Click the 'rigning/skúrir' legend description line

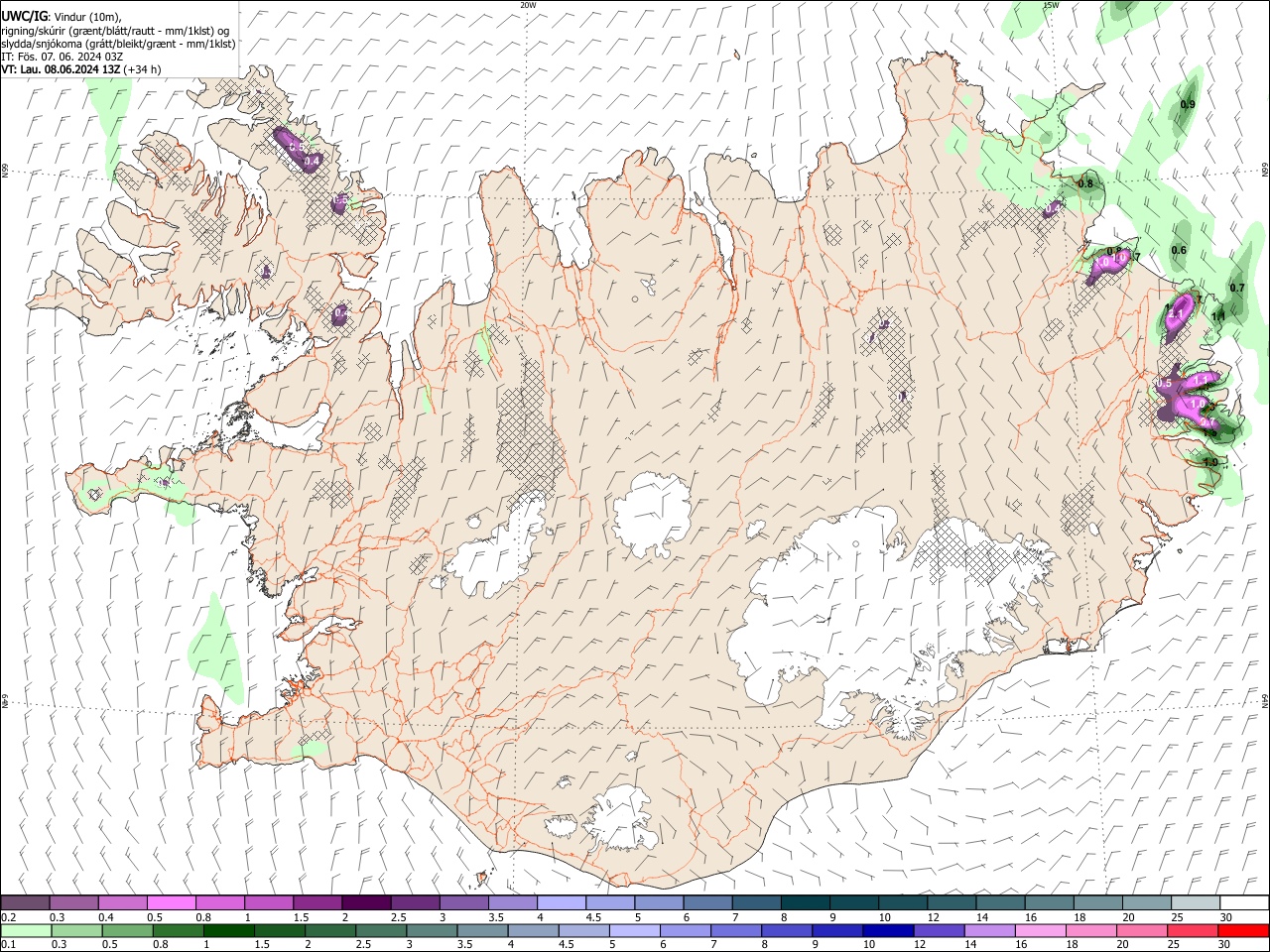point(115,31)
